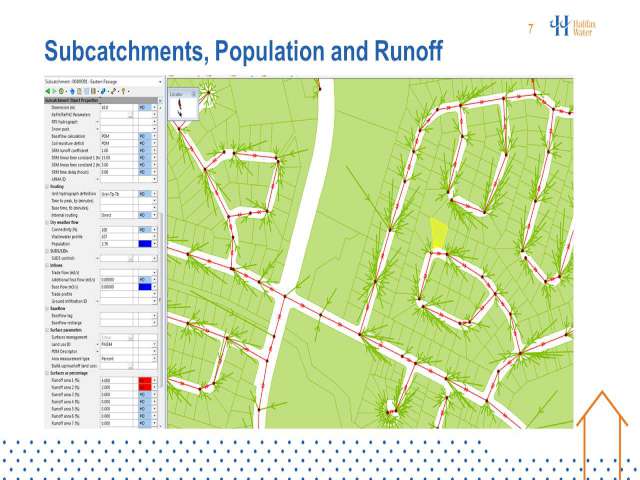Collapse the Baseflow section
The width and height of the screenshot is (640, 480).
pyautogui.click(x=47, y=309)
